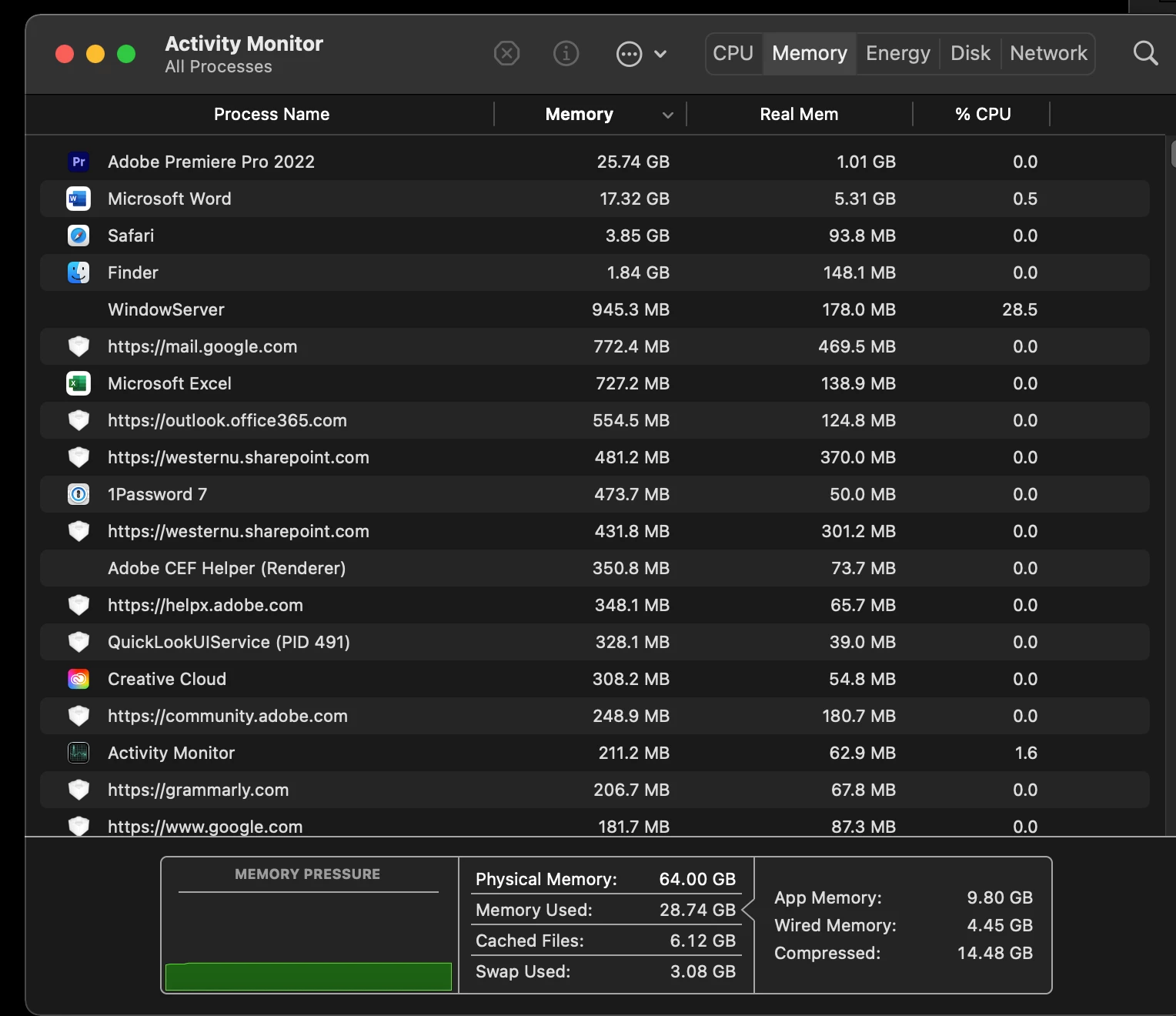Click the shield icon for grammarly.com
The height and width of the screenshot is (1016, 1176).
[79, 790]
